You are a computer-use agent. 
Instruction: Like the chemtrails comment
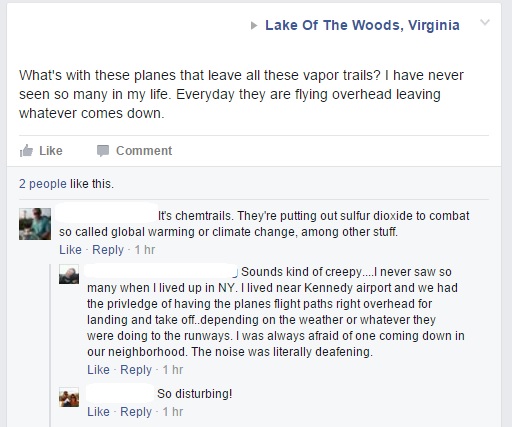click(70, 250)
